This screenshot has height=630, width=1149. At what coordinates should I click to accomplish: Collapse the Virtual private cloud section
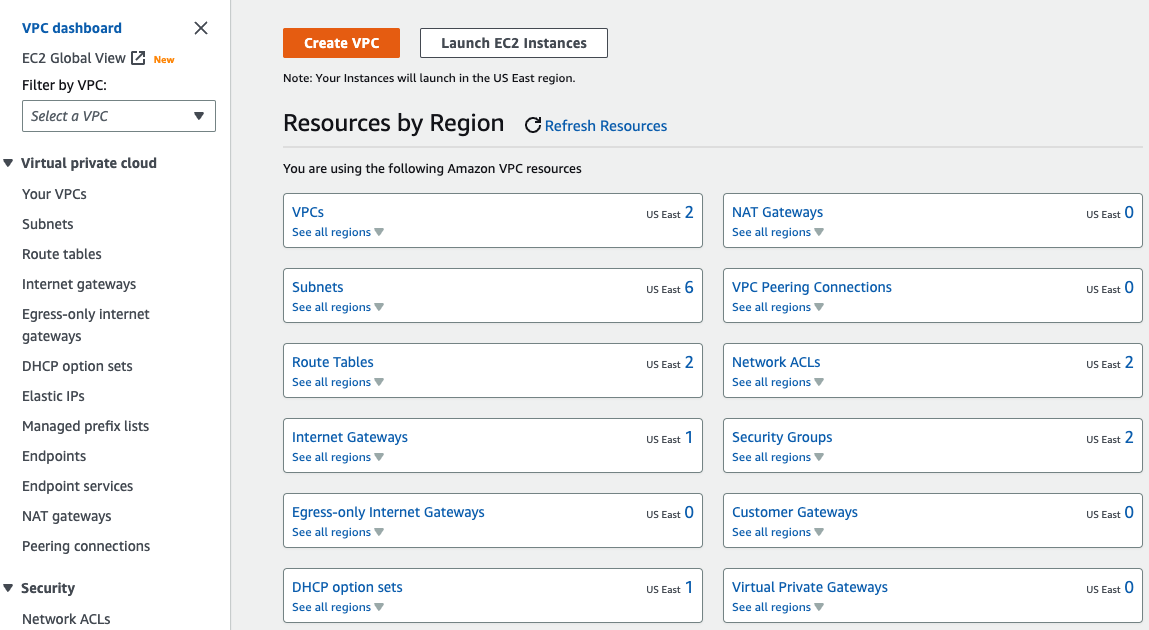(8, 163)
